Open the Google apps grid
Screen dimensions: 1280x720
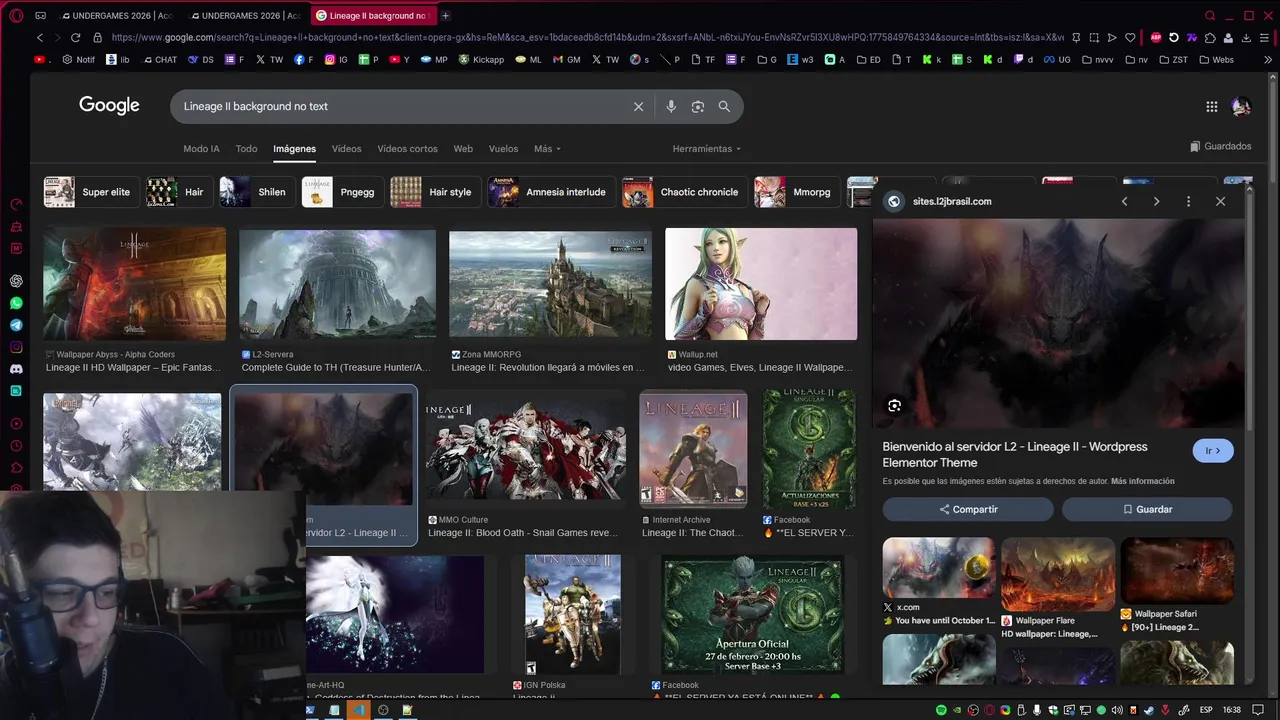click(x=1211, y=106)
